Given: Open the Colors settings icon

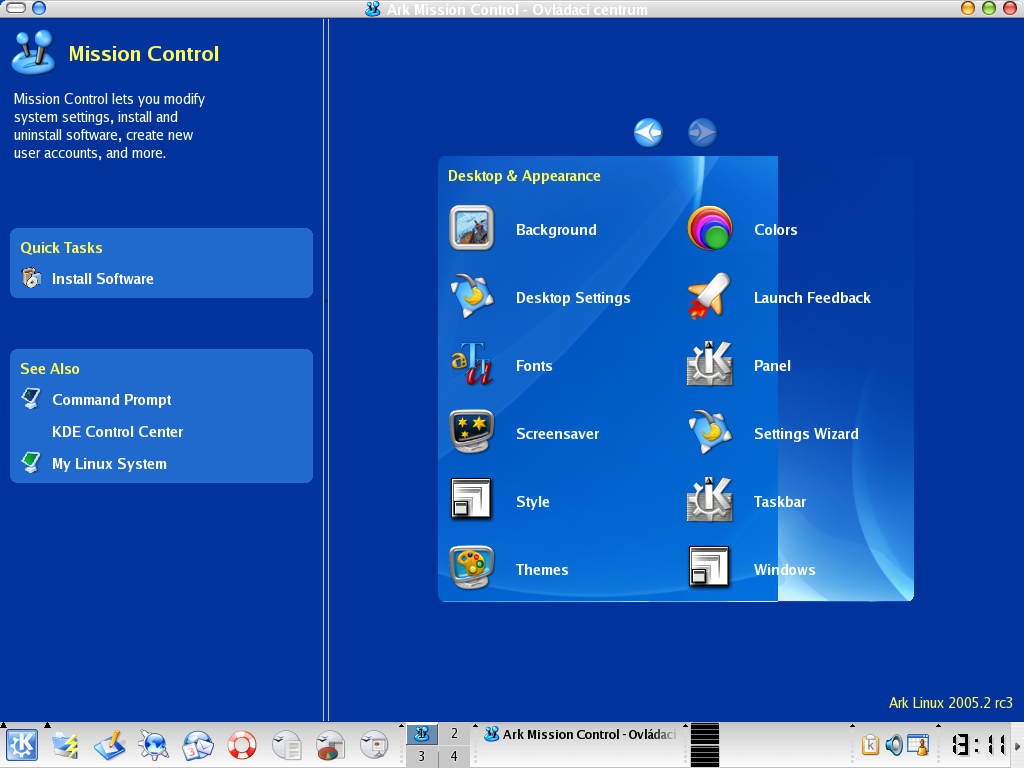Looking at the screenshot, I should coord(709,229).
